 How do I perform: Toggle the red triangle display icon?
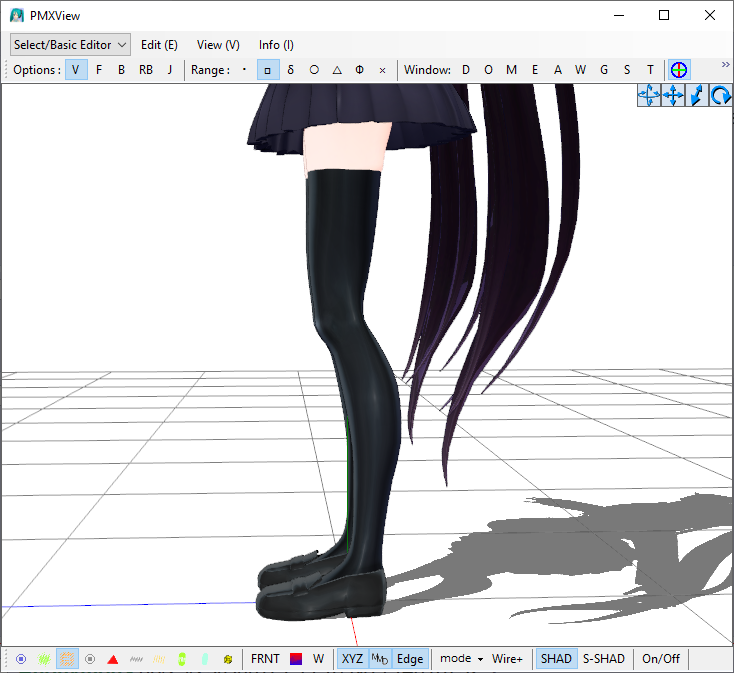click(113, 659)
